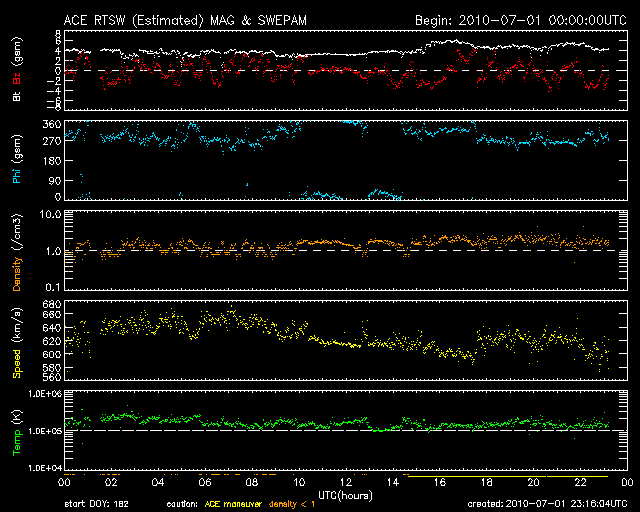Click the 680 value on Speed axis
This screenshot has width=640, height=512.
pos(52,304)
